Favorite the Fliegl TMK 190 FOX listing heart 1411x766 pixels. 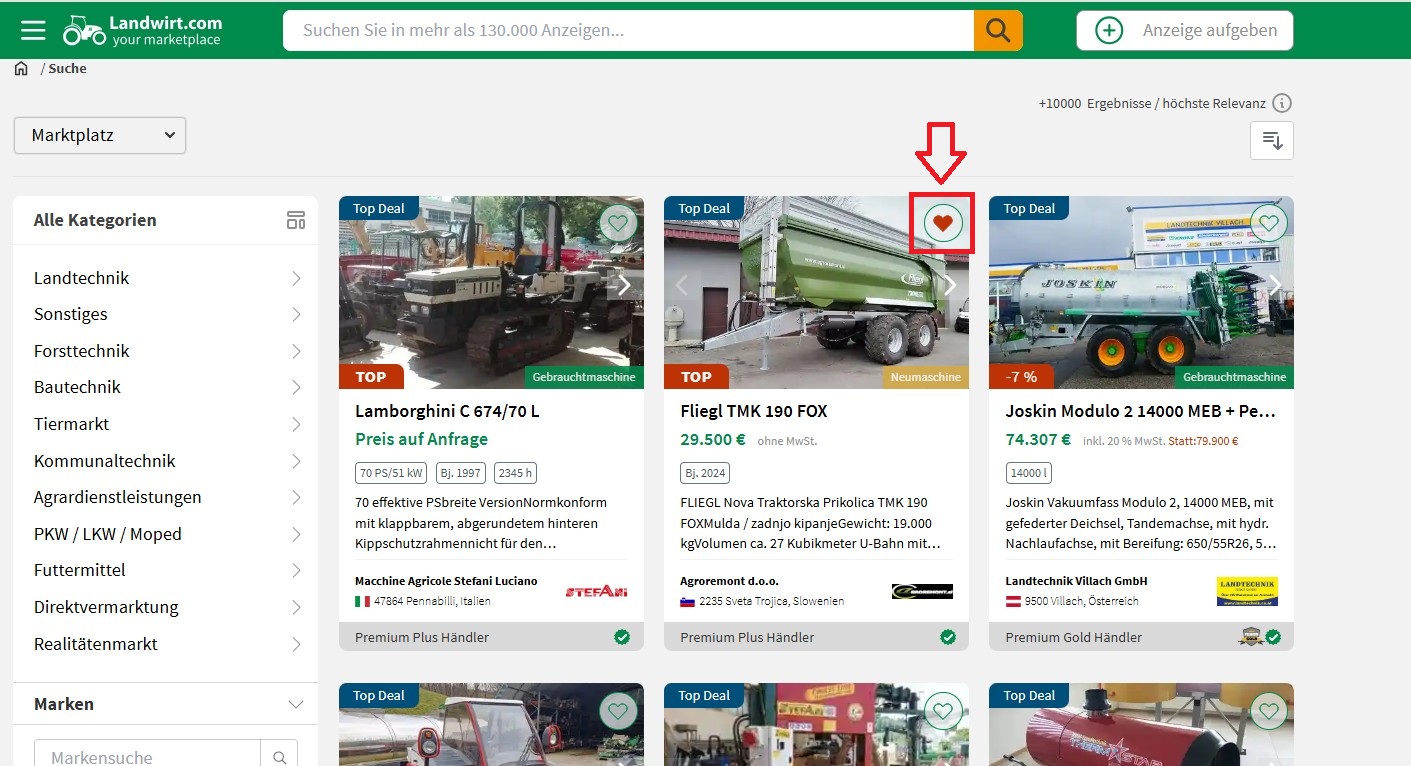tap(942, 222)
